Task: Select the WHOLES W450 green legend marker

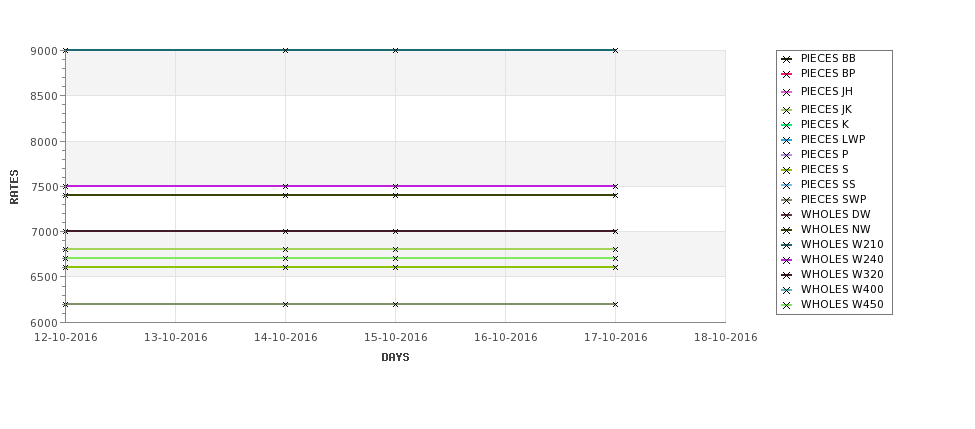Action: (786, 305)
